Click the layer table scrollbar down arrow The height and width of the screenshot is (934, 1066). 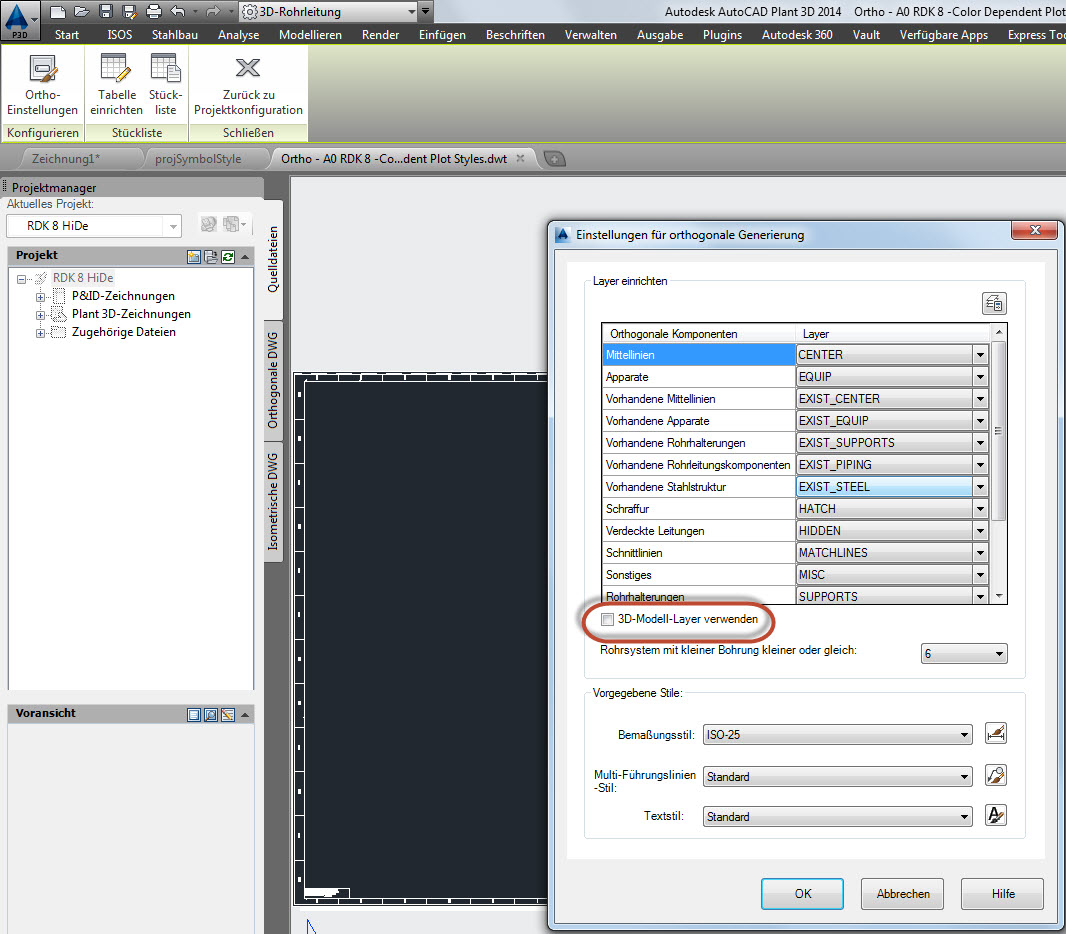pos(999,596)
